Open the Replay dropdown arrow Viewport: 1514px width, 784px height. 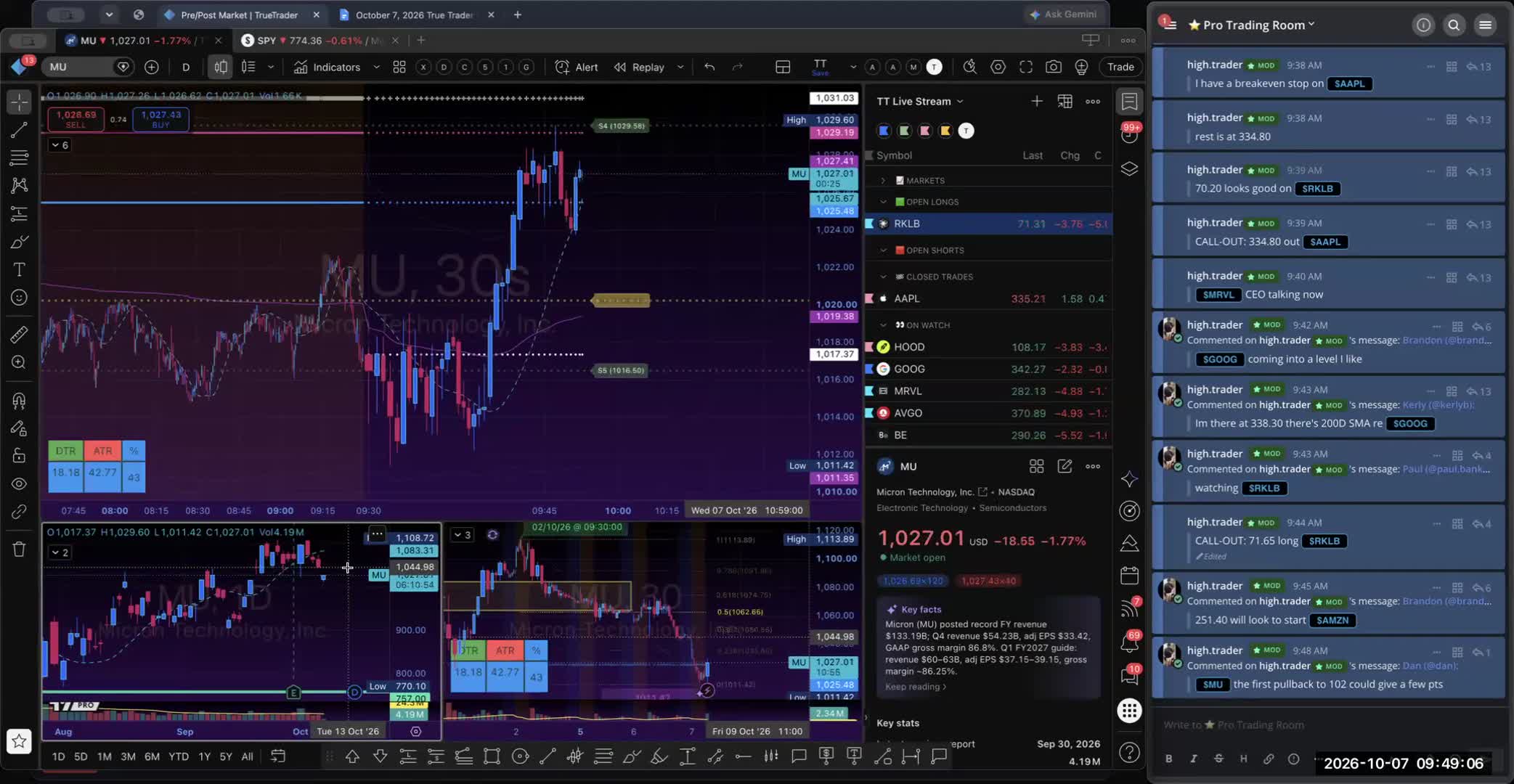coord(680,67)
